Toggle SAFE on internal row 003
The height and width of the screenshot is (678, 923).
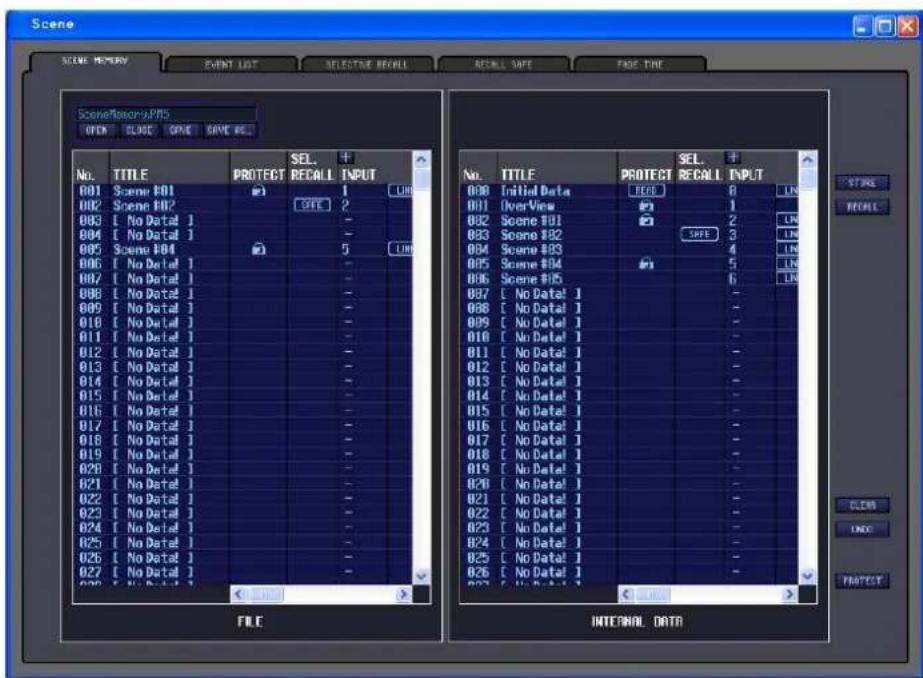(699, 234)
